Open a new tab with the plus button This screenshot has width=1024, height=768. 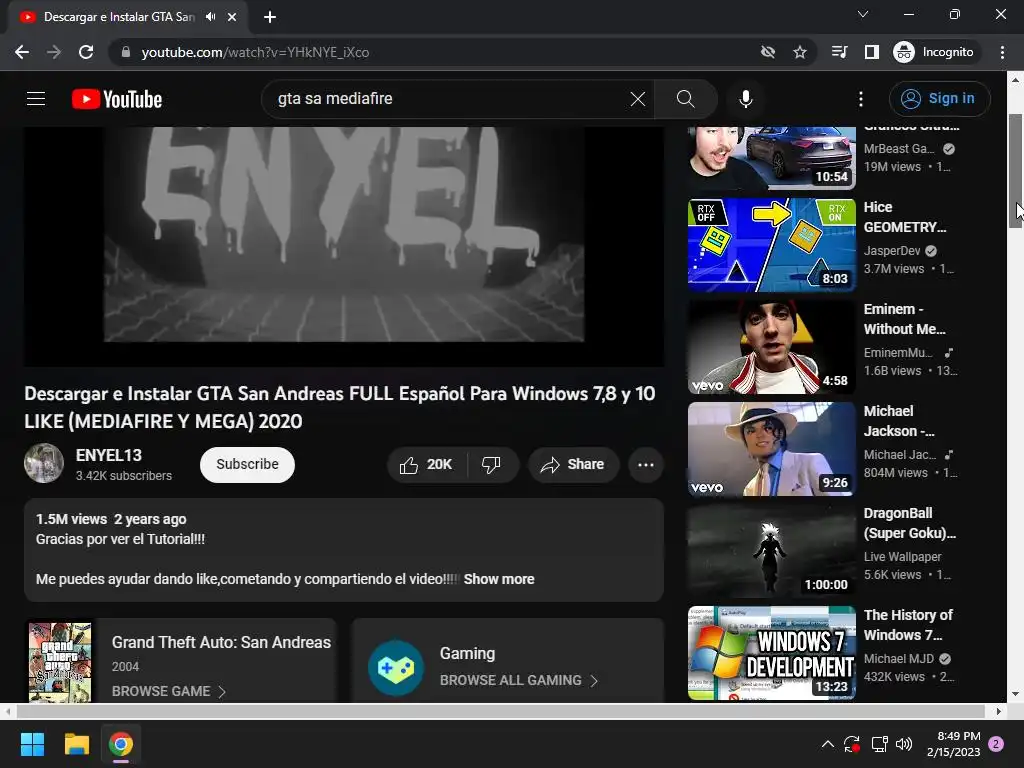[270, 17]
